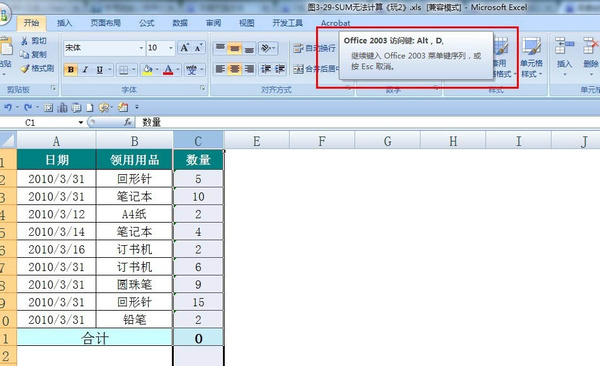Toggle Bottom Align
The width and height of the screenshot is (600, 366).
click(249, 48)
